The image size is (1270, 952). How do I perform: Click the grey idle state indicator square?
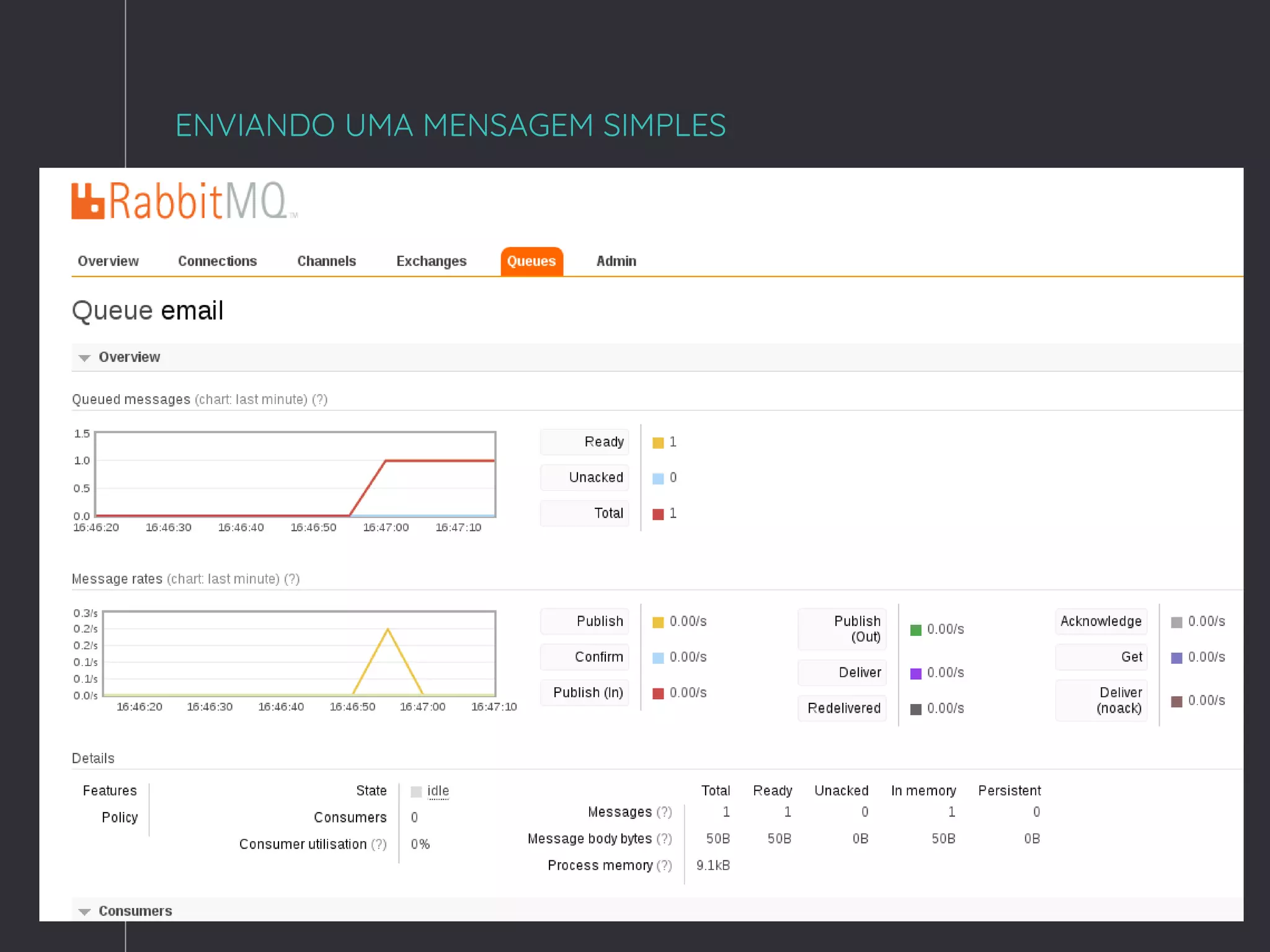(x=416, y=792)
